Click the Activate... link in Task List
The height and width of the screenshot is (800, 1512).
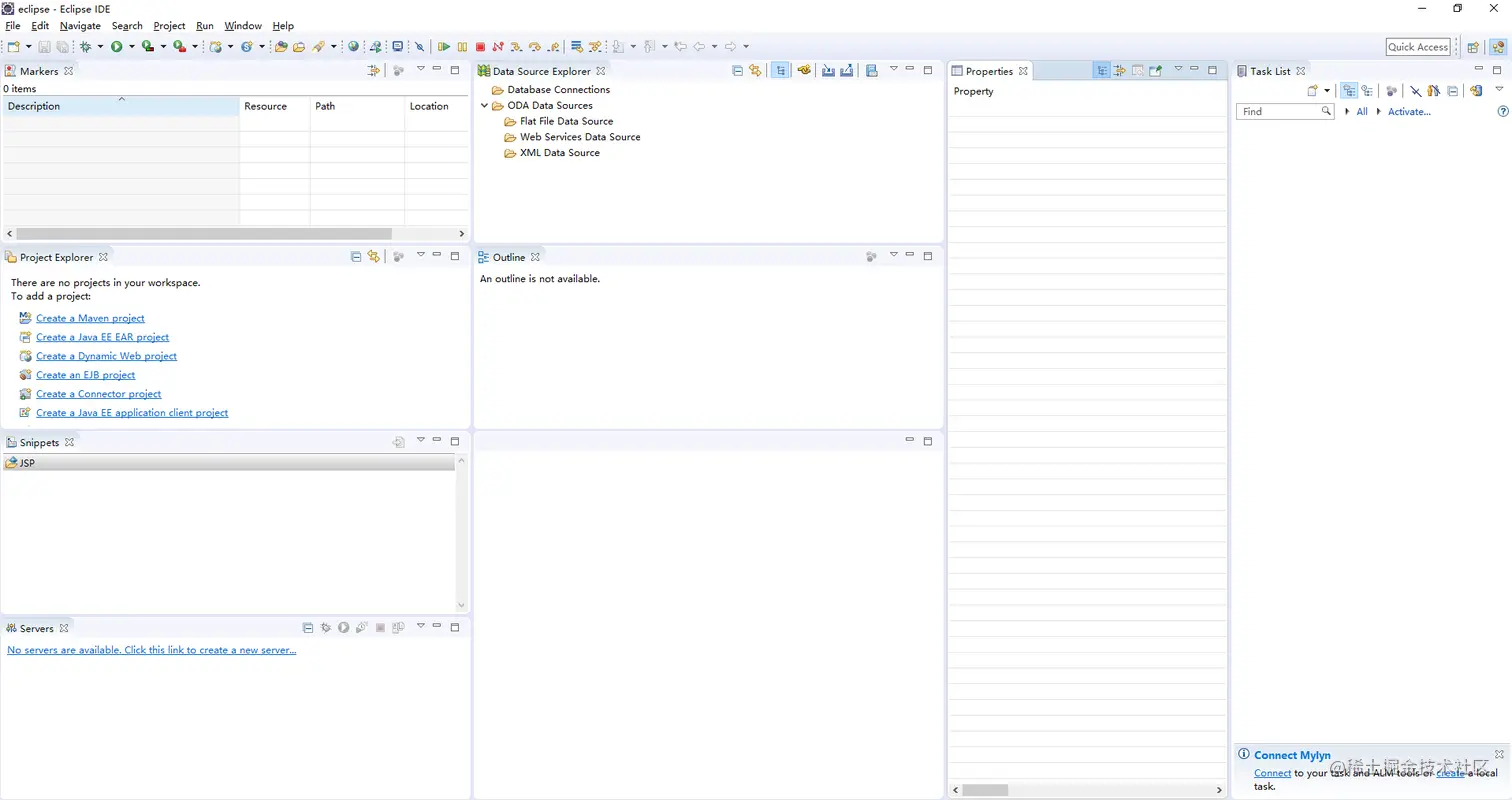[x=1409, y=111]
